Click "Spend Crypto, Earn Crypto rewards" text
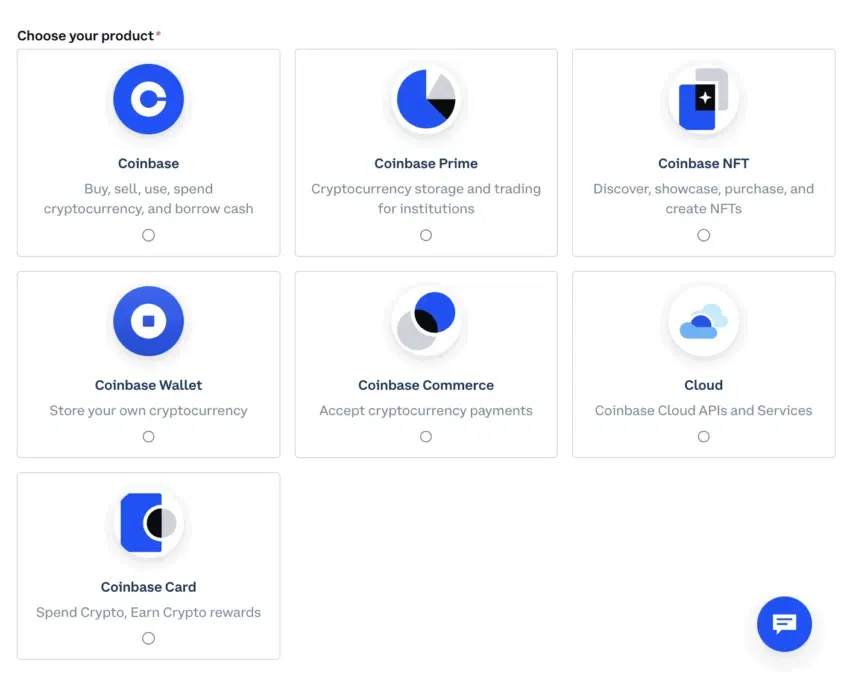This screenshot has width=850, height=676. [x=148, y=612]
